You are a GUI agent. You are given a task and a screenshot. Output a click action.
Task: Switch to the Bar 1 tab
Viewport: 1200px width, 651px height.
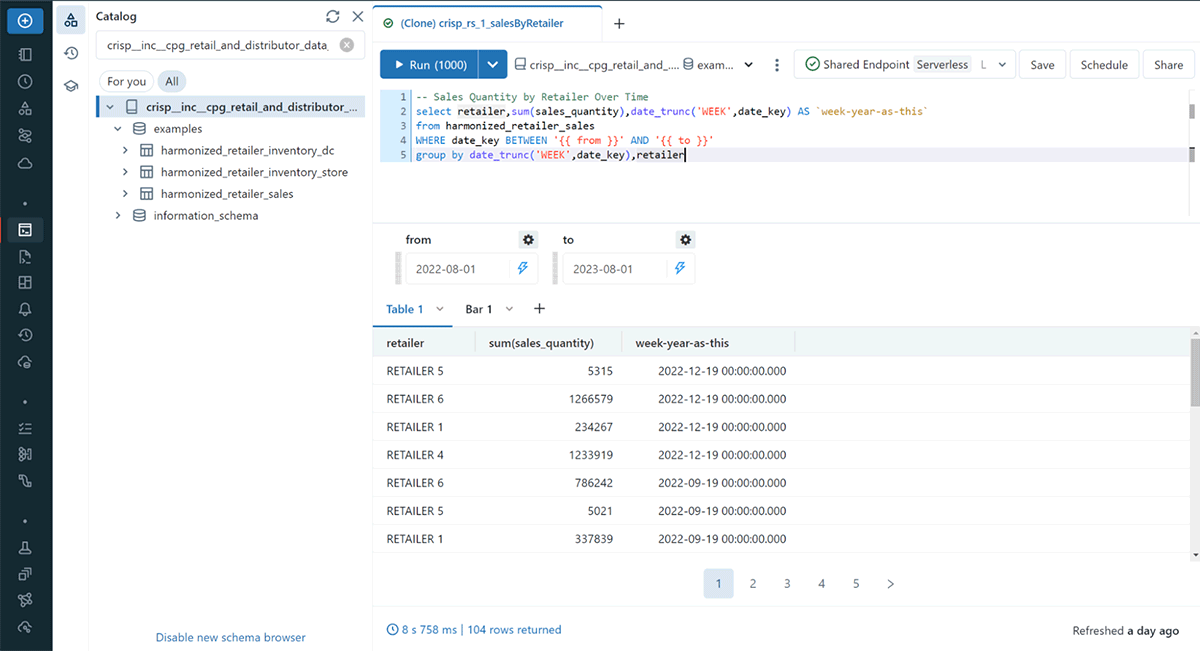(479, 309)
